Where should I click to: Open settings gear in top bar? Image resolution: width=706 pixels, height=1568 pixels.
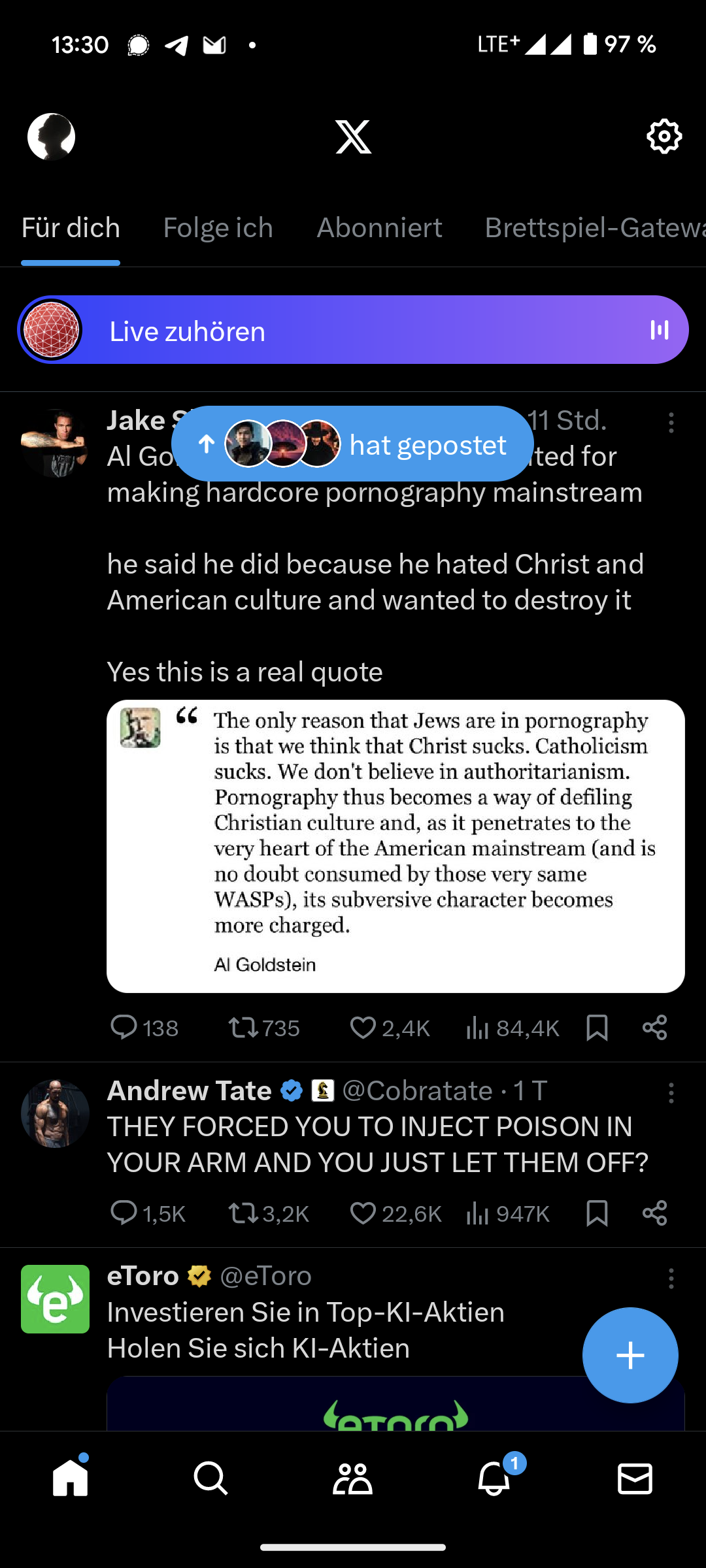[x=664, y=137]
